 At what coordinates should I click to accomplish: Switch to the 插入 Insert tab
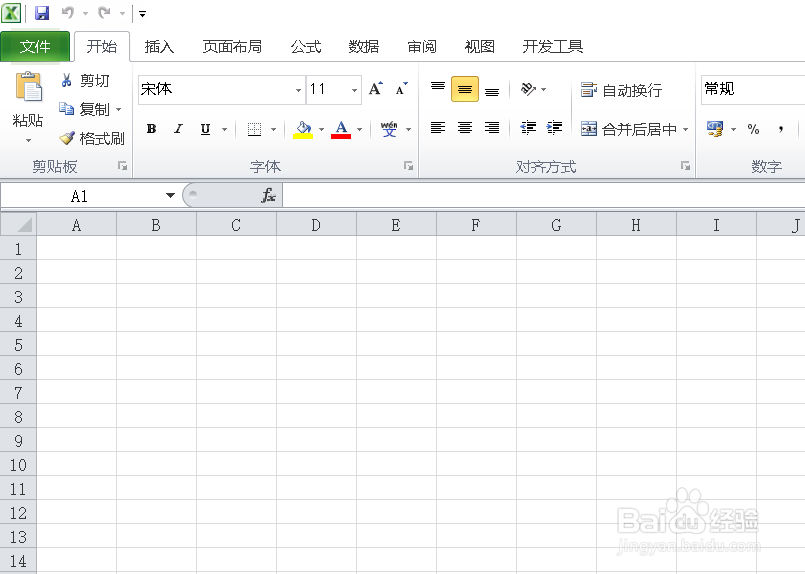tap(159, 47)
